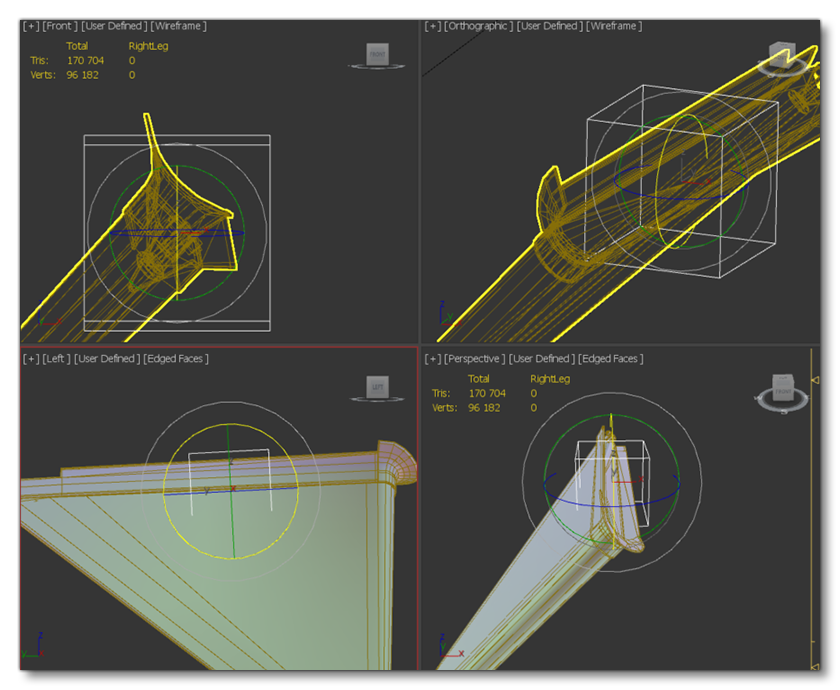Image resolution: width=840 pixels, height=690 pixels.
Task: Click the axis tripod in Left viewport corner
Action: (32, 648)
